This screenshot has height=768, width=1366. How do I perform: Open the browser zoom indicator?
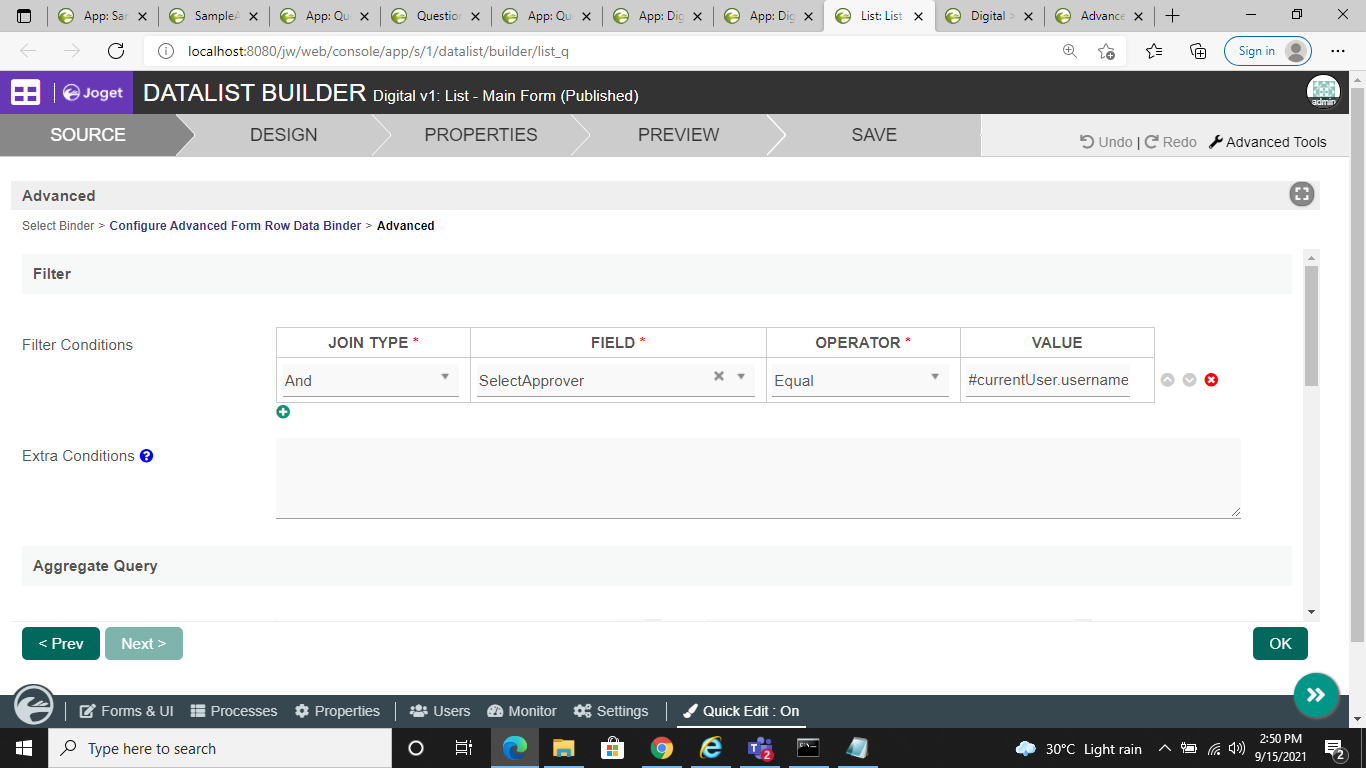pos(1069,51)
